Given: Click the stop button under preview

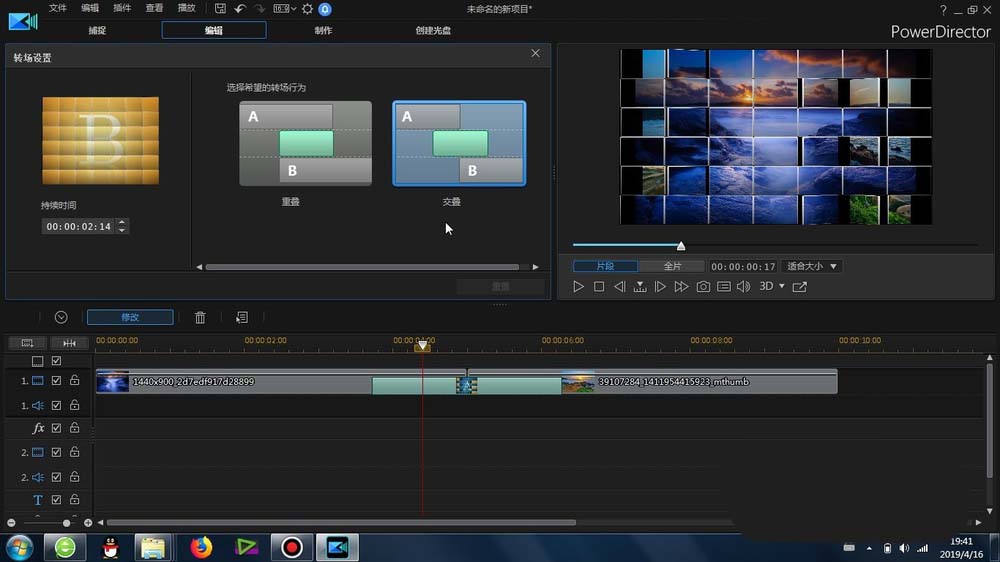Looking at the screenshot, I should pyautogui.click(x=599, y=287).
